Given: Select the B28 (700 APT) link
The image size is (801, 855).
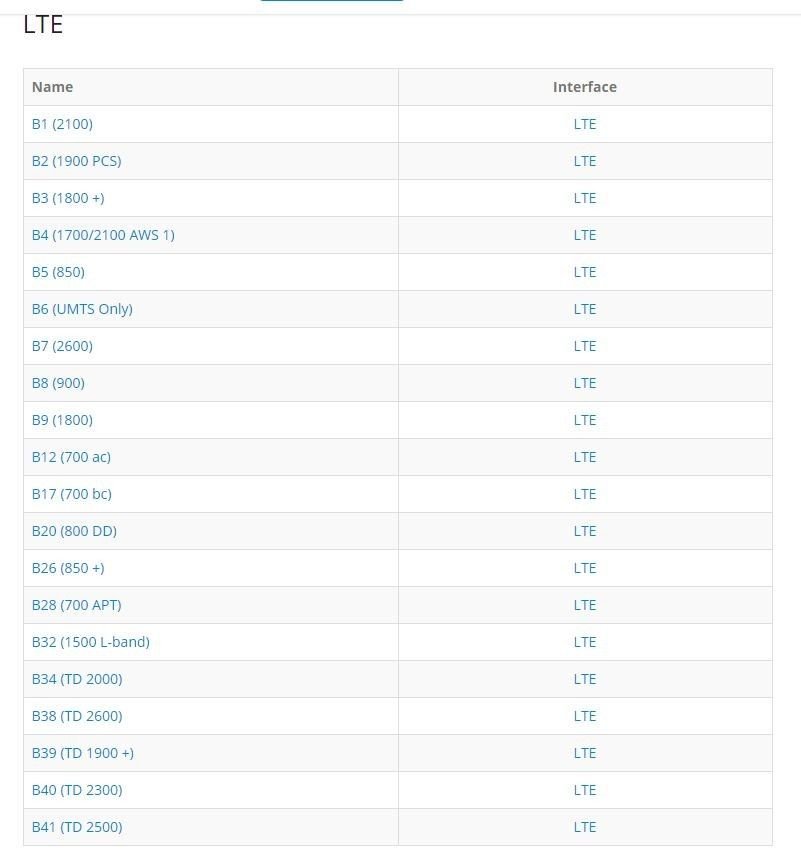Looking at the screenshot, I should (76, 605).
